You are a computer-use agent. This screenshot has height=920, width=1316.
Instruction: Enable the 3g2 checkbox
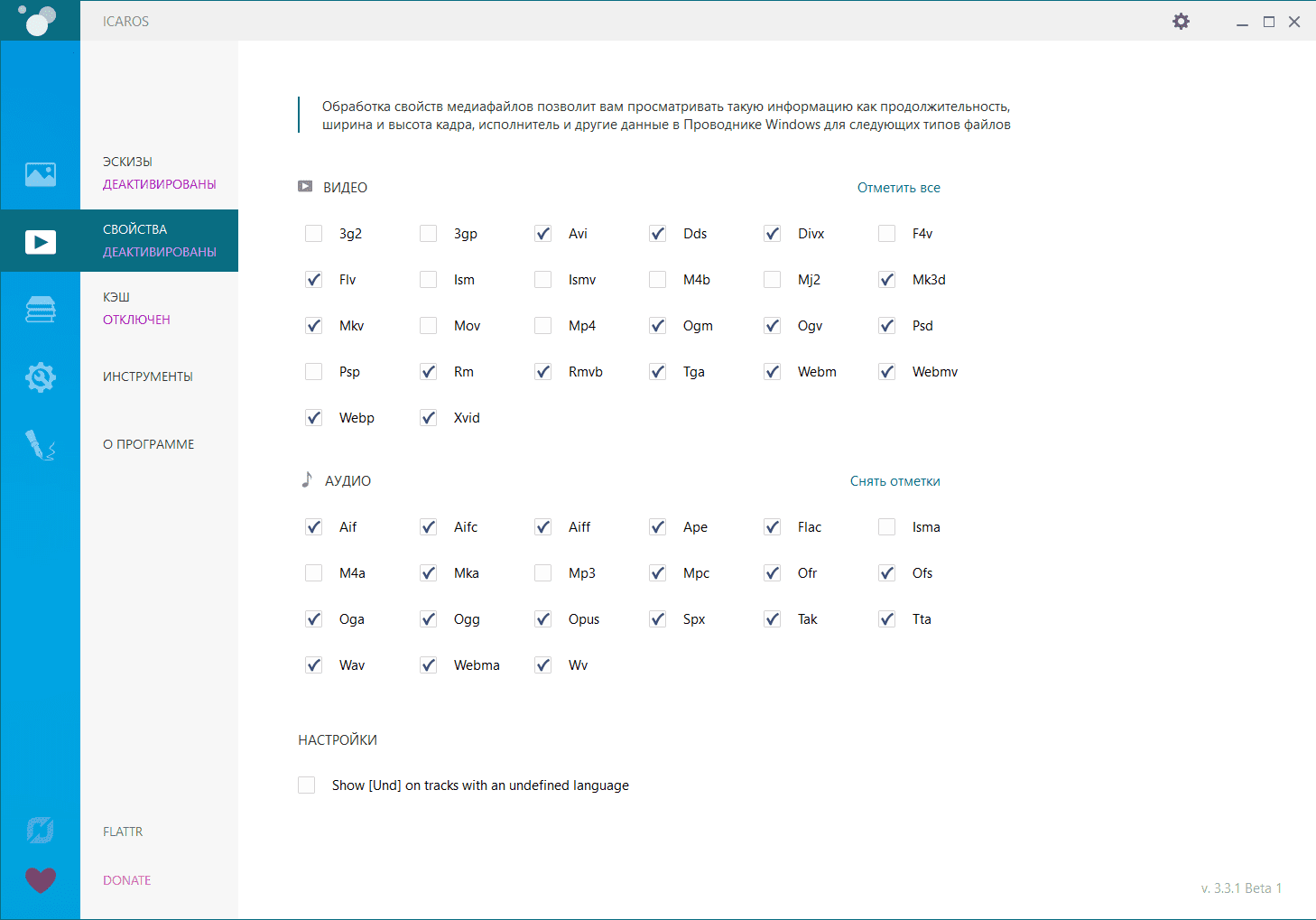click(x=314, y=234)
